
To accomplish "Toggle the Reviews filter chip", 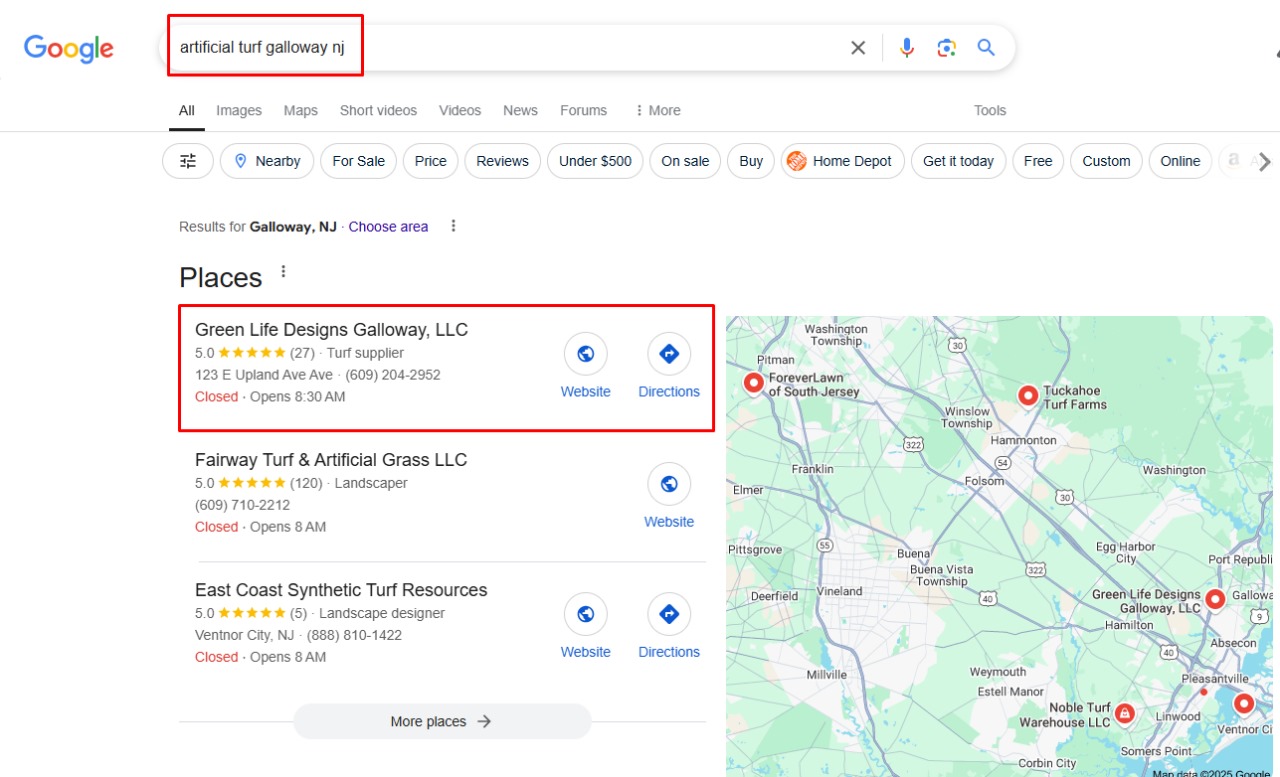I will click(503, 161).
